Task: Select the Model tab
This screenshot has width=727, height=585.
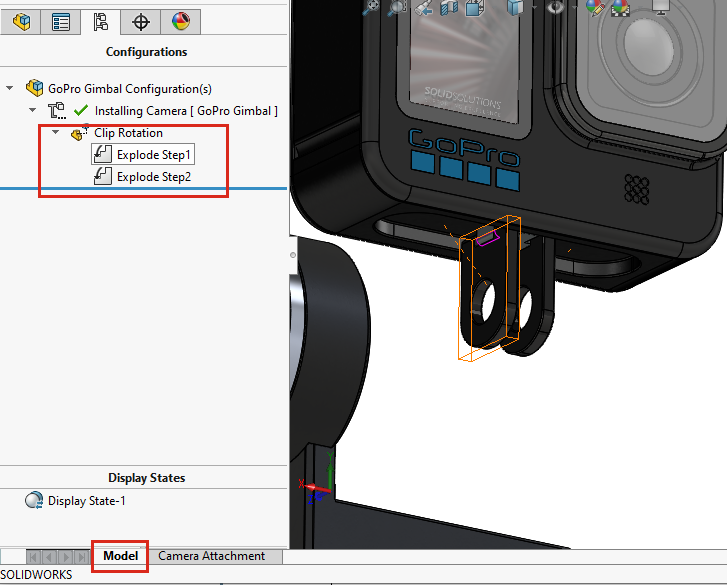Action: pyautogui.click(x=120, y=556)
